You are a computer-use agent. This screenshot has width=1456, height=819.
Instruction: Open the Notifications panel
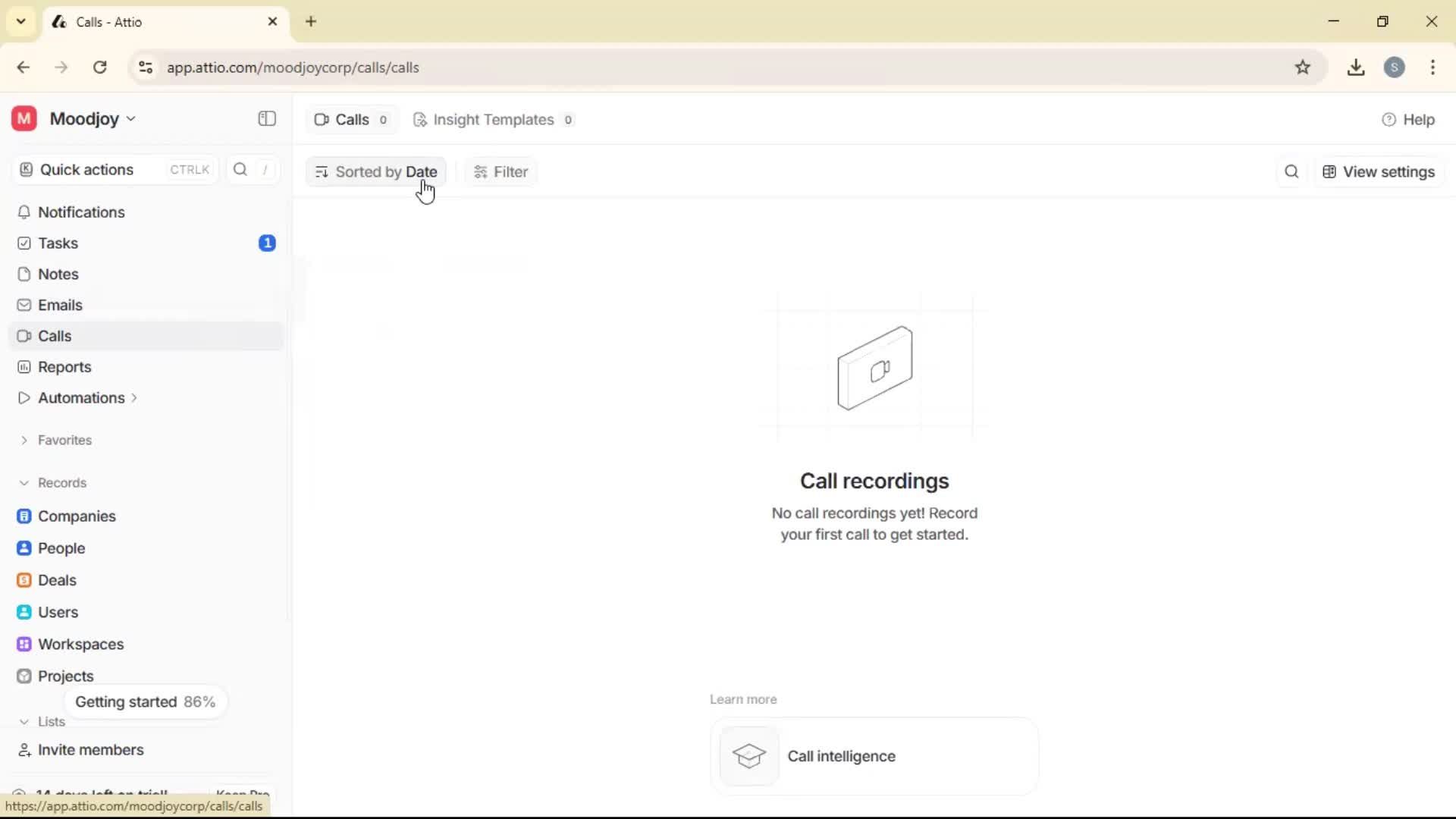click(x=83, y=212)
